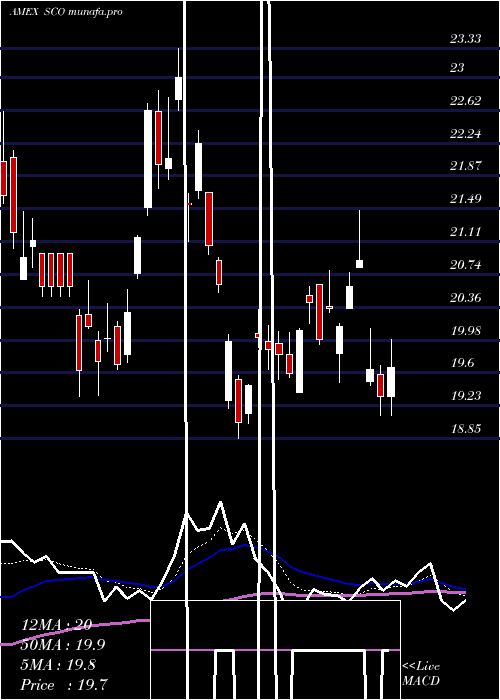Click the last white candlestick near 19.6
The width and height of the screenshot is (500, 700).
point(391,382)
